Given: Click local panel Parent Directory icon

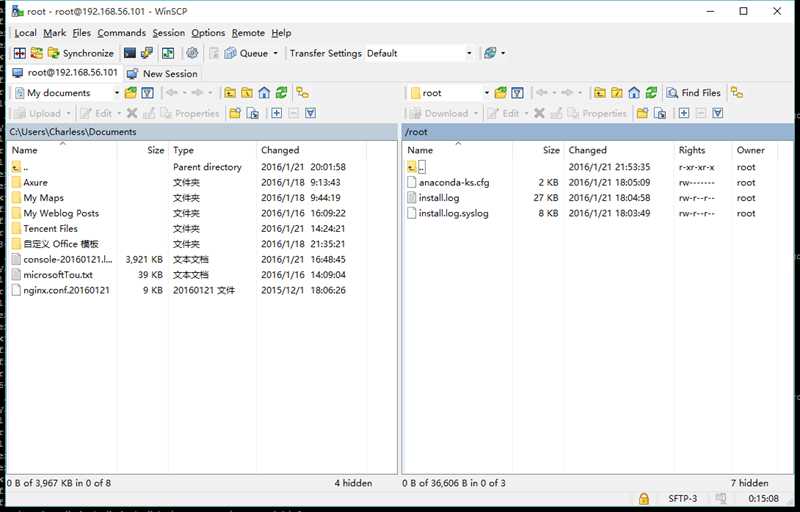Looking at the screenshot, I should [230, 93].
